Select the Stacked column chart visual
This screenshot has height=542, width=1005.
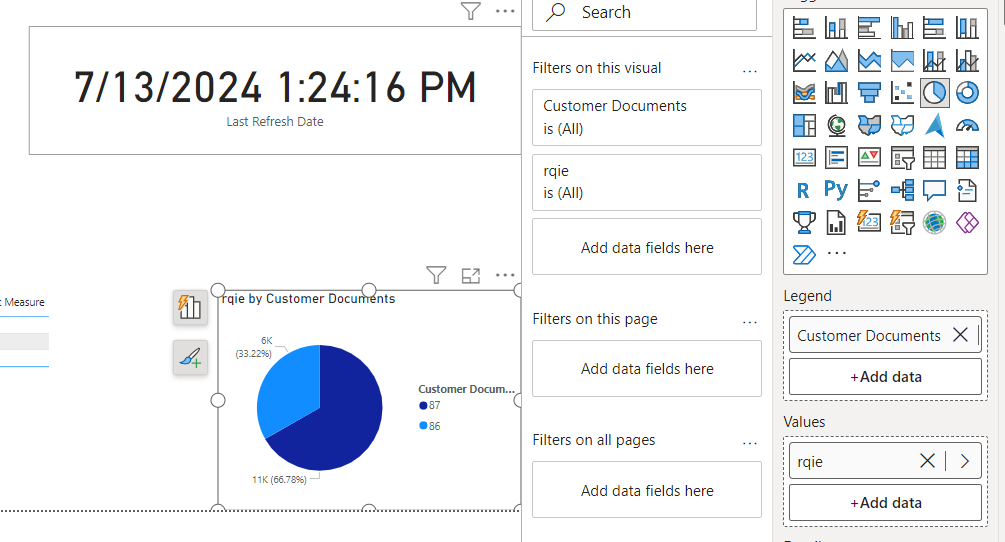point(836,28)
